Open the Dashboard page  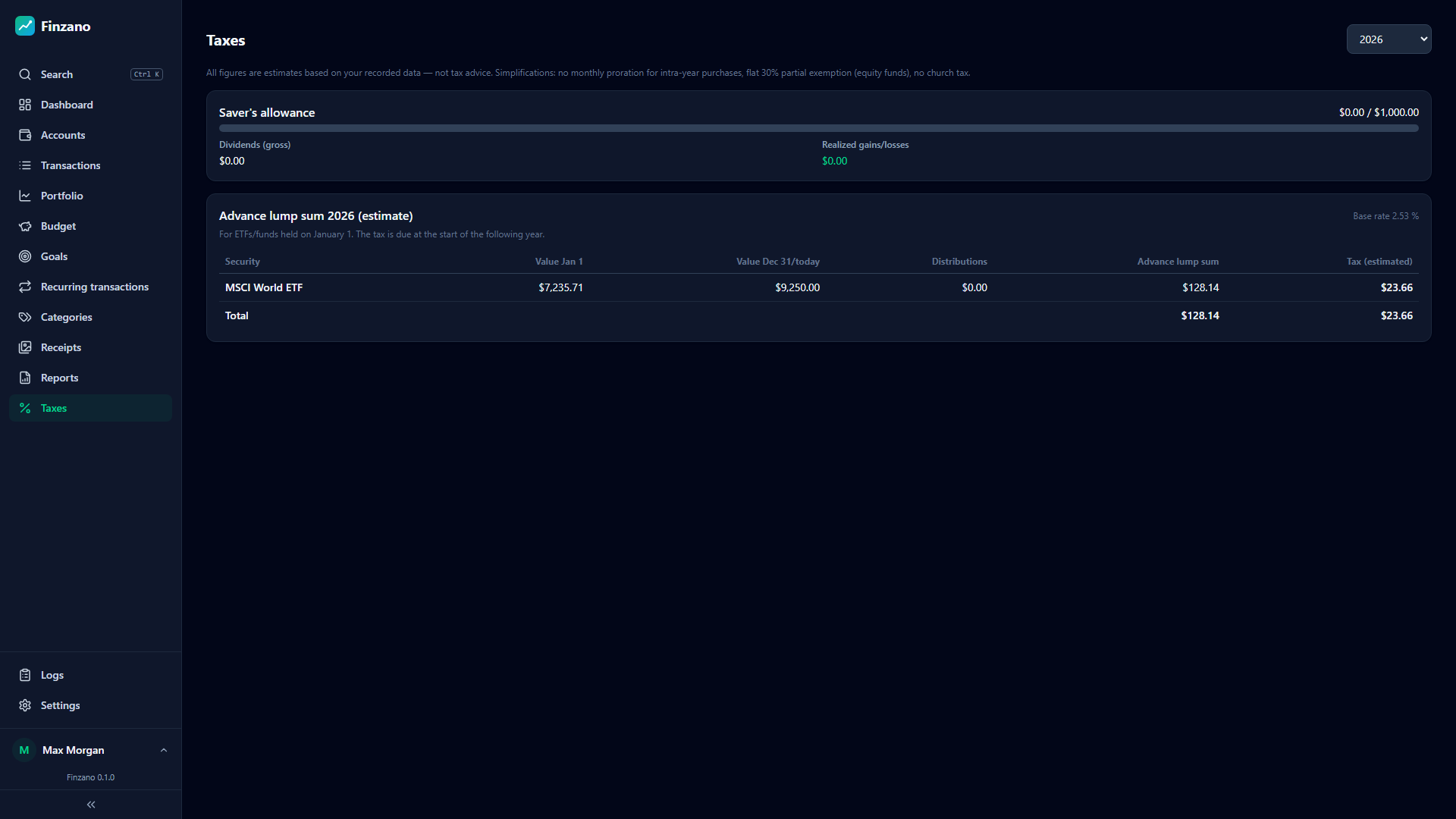tap(90, 105)
